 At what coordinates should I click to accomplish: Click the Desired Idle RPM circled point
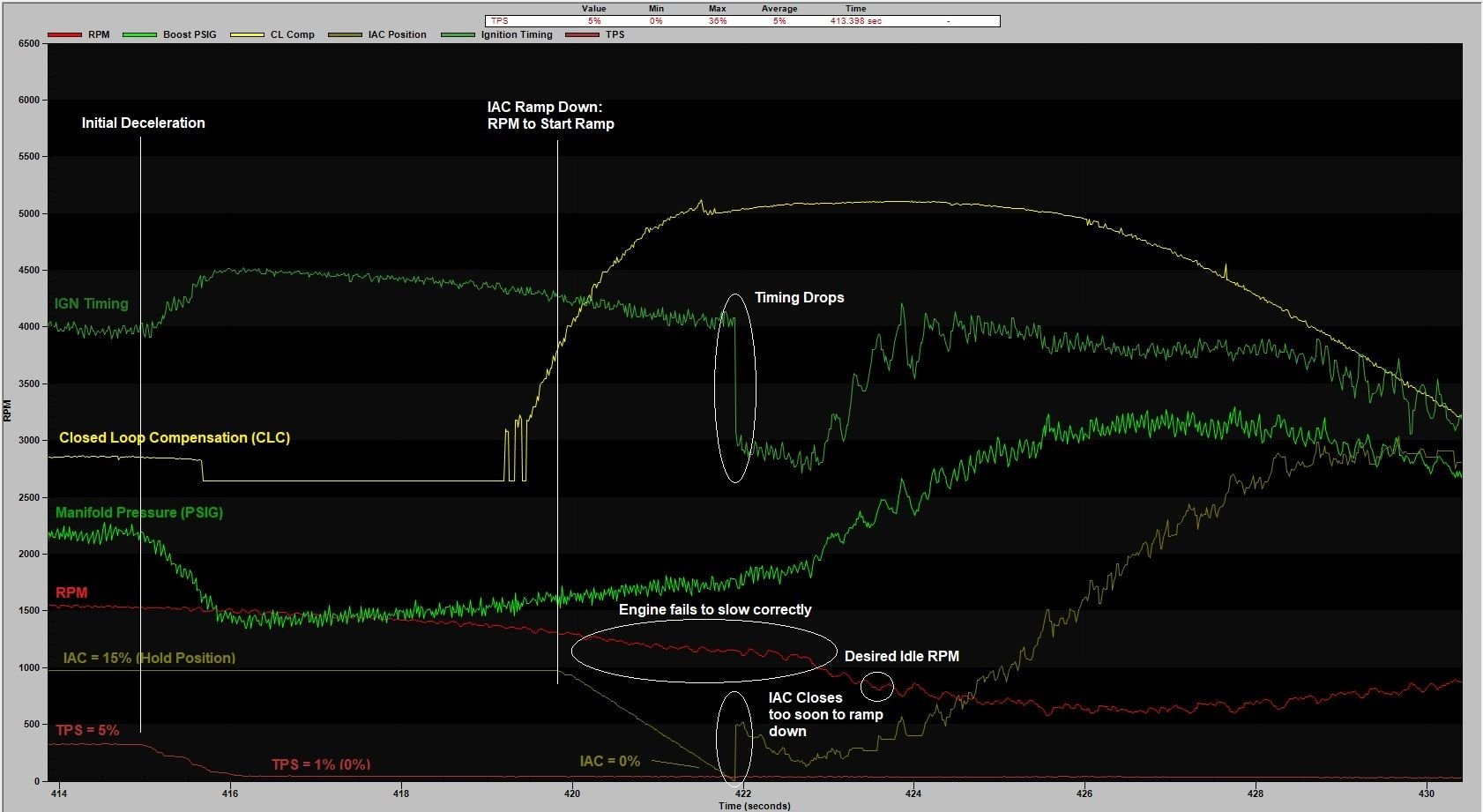tap(877, 685)
